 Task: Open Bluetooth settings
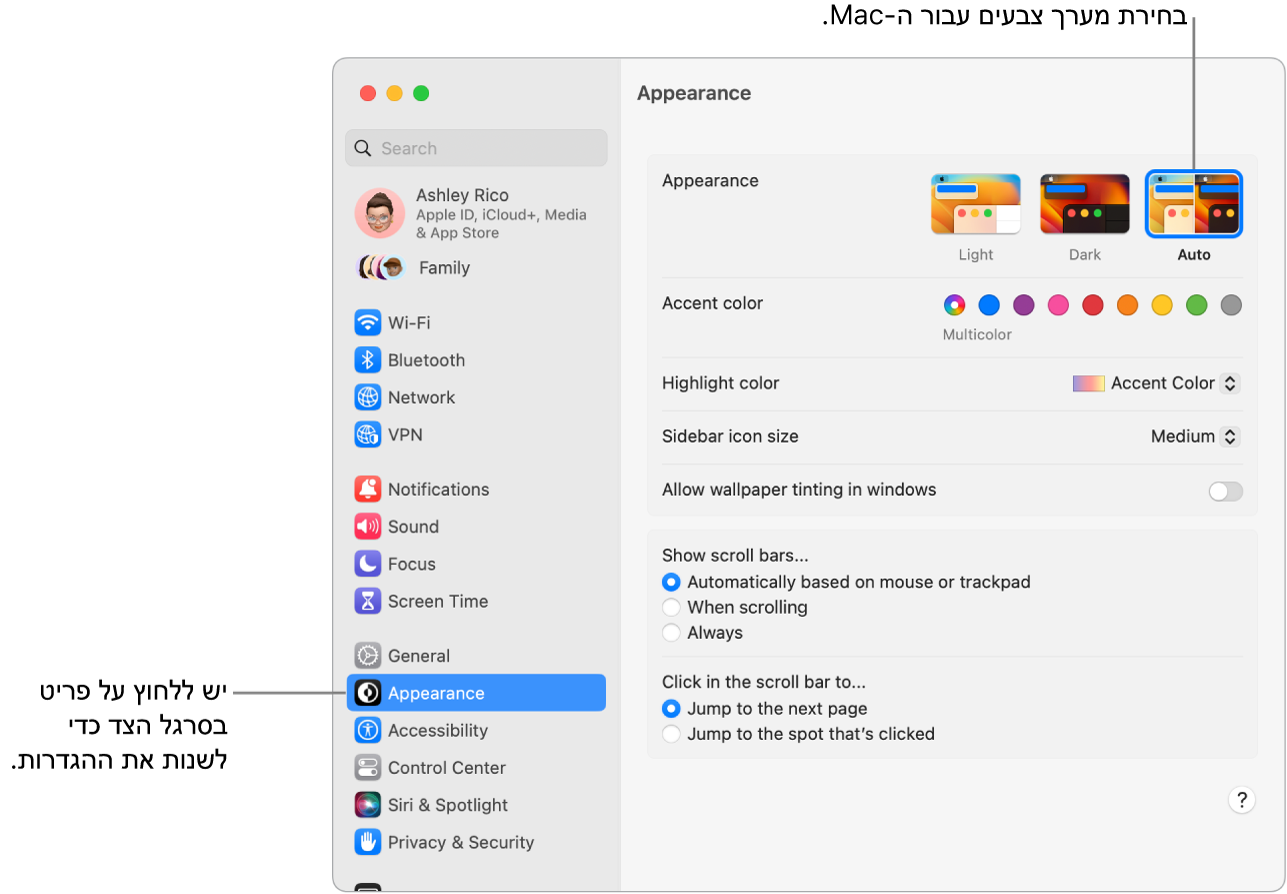415,360
